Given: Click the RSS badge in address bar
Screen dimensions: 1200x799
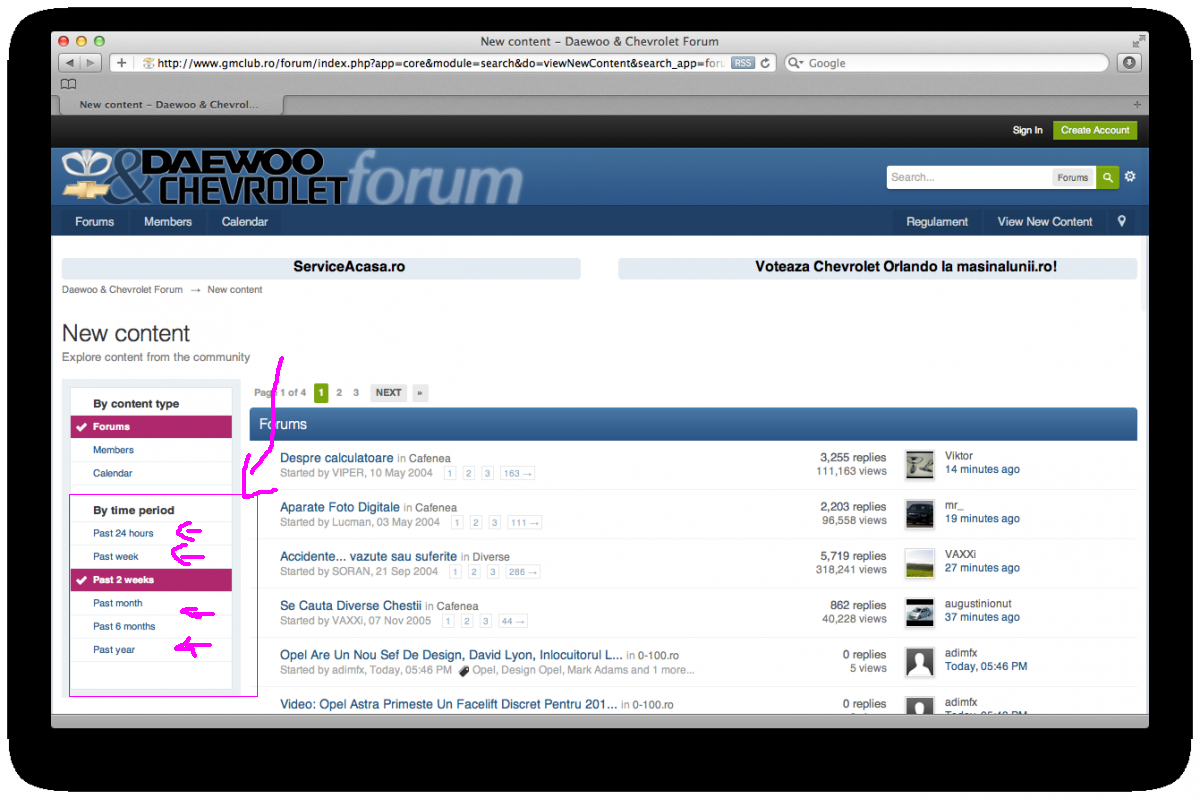Looking at the screenshot, I should click(x=742, y=63).
